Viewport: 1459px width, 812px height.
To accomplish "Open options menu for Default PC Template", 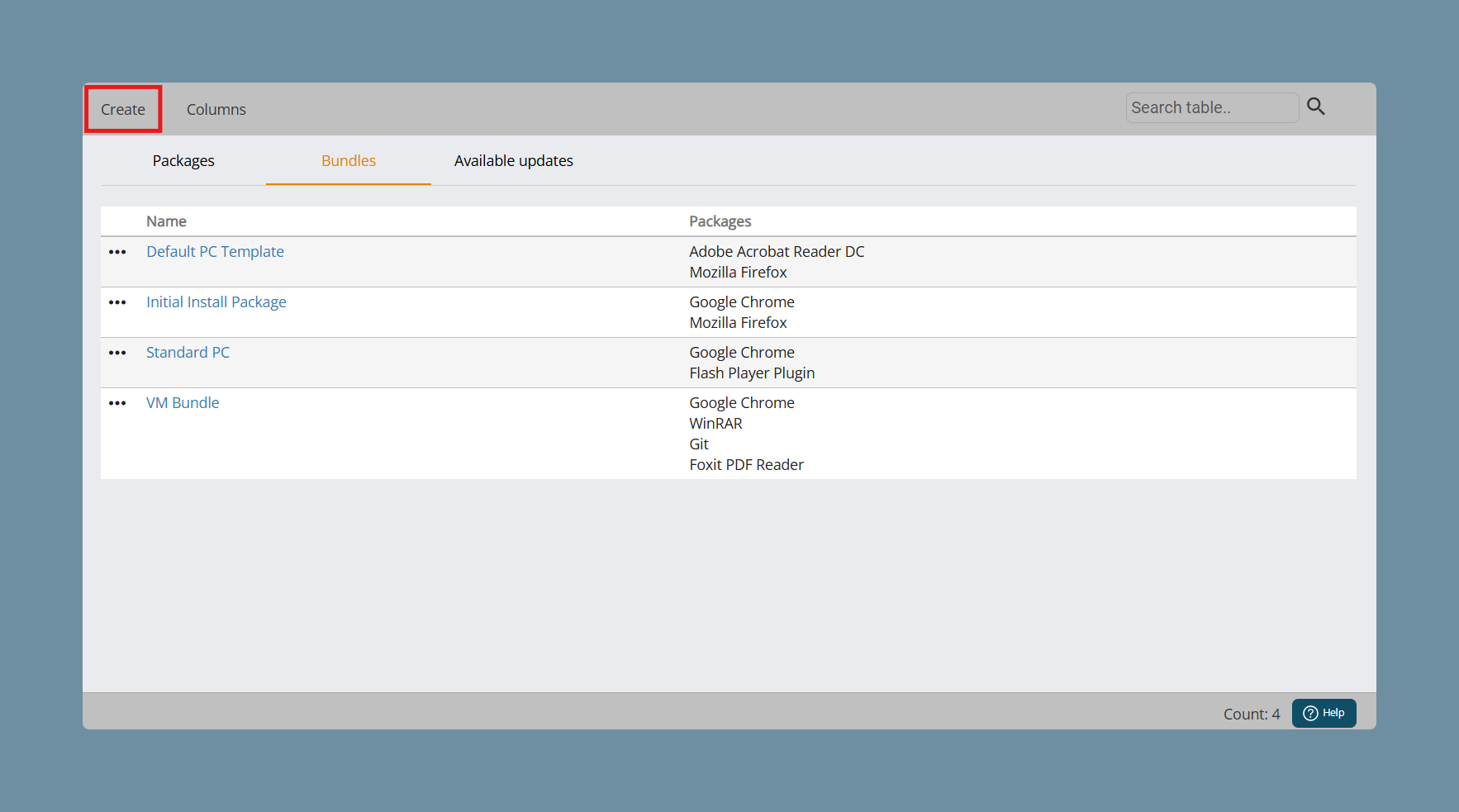I will coord(117,252).
